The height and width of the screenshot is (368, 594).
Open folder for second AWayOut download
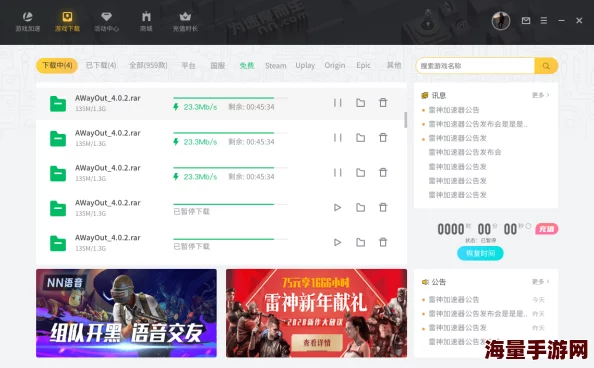coord(360,138)
